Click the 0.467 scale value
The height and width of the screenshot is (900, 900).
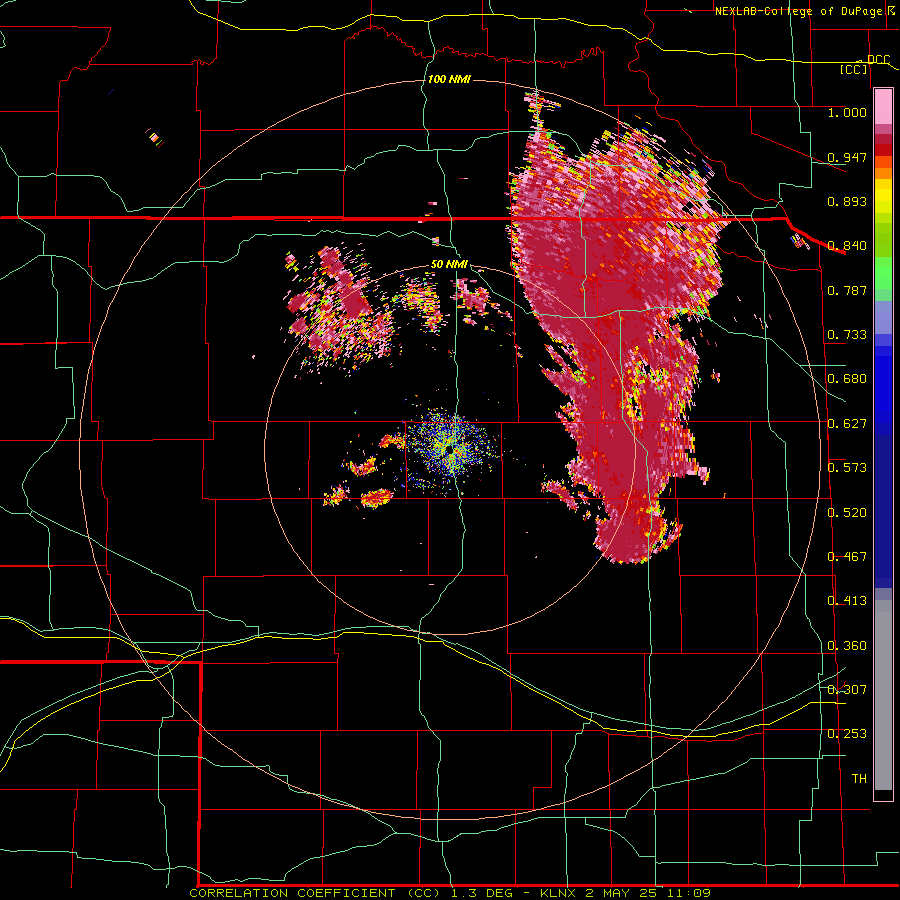[x=847, y=557]
